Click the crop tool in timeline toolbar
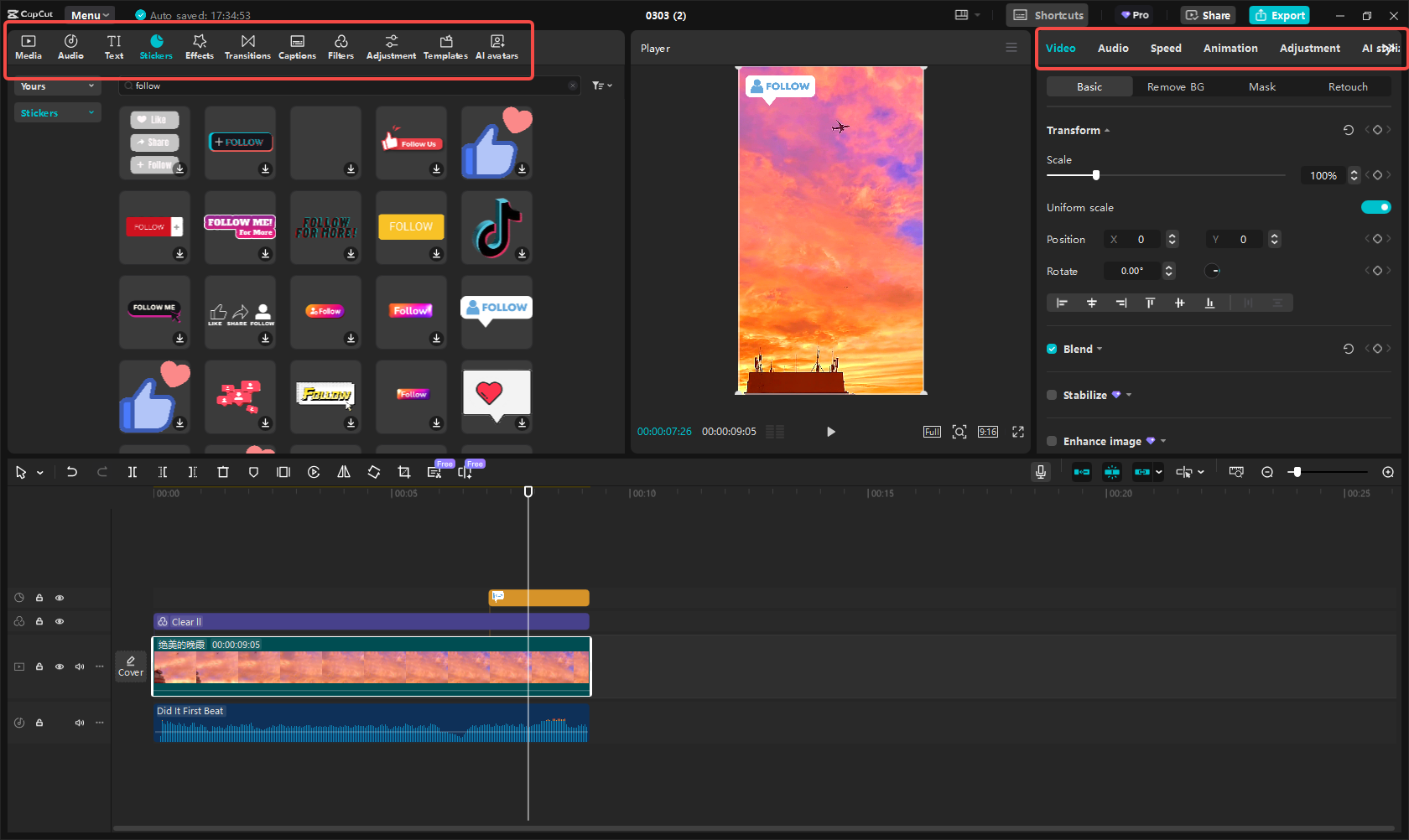The height and width of the screenshot is (840, 1409). 404,472
